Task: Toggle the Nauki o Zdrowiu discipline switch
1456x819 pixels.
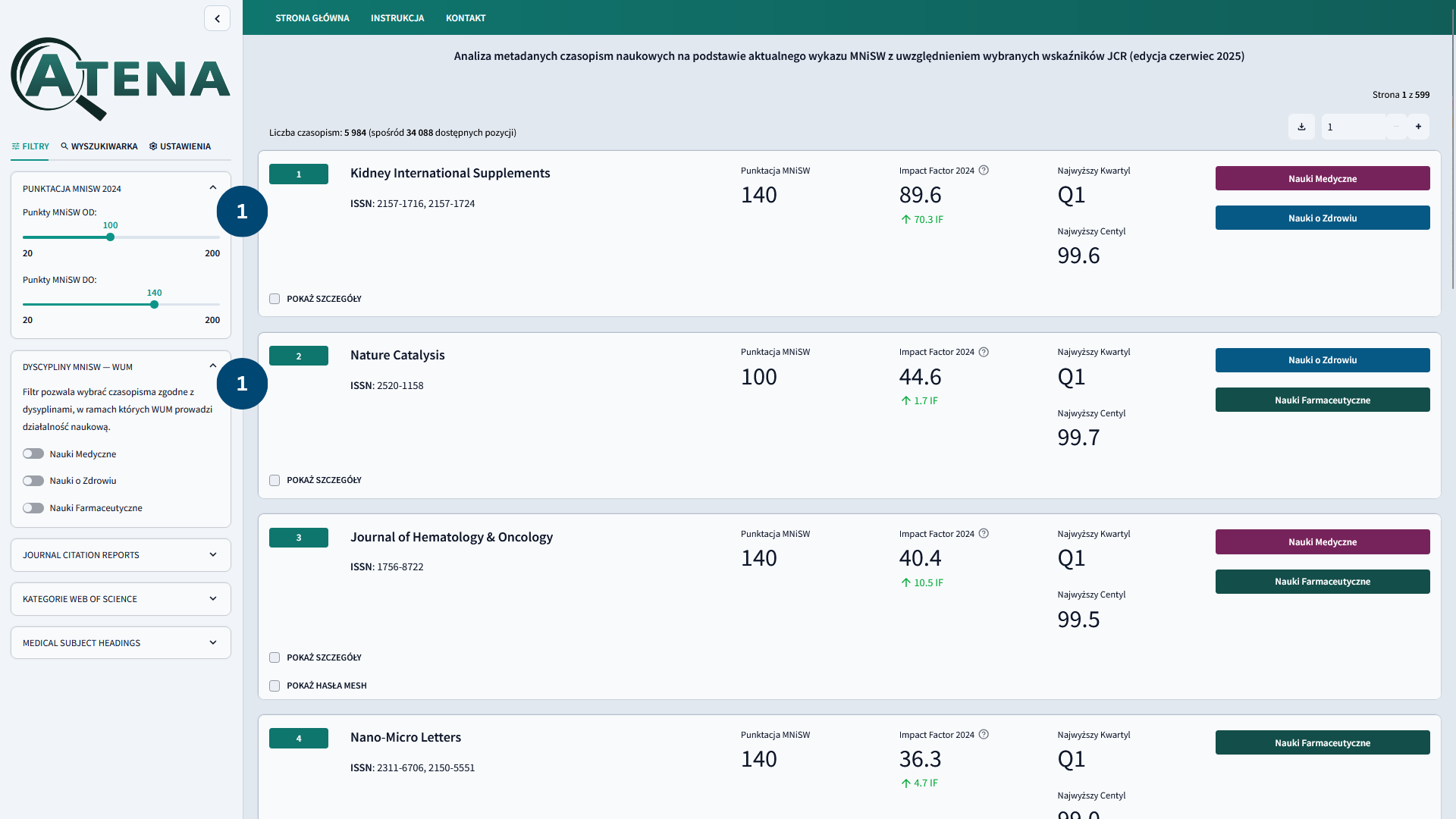Action: point(33,481)
